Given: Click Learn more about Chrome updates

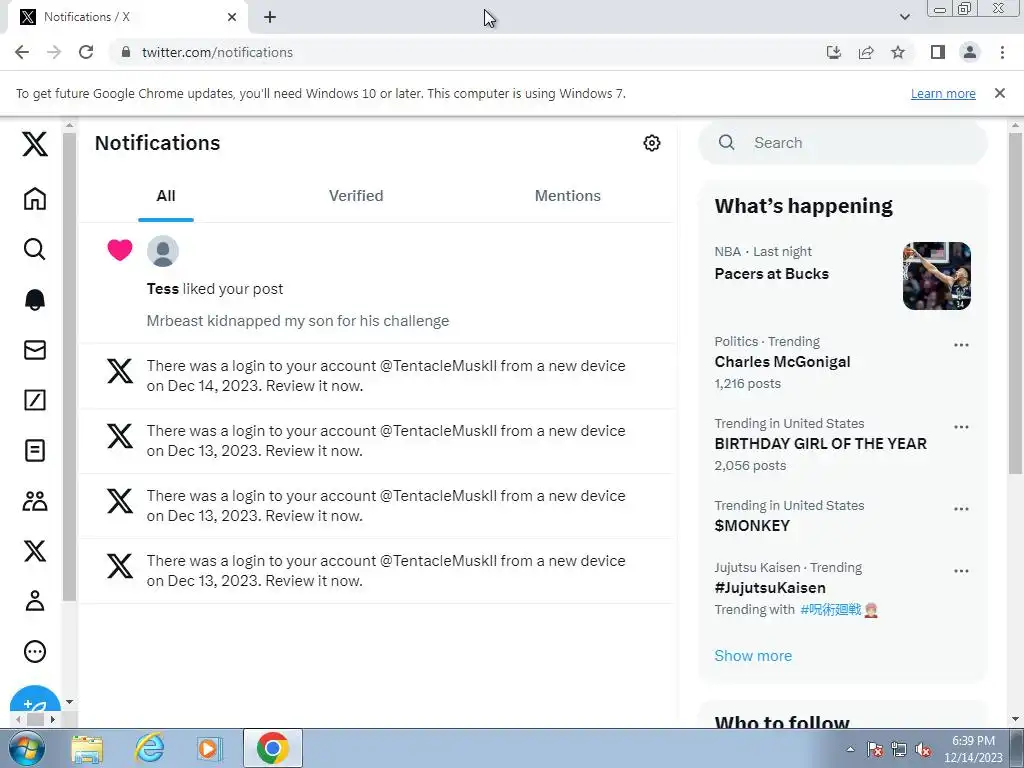Looking at the screenshot, I should tap(943, 93).
